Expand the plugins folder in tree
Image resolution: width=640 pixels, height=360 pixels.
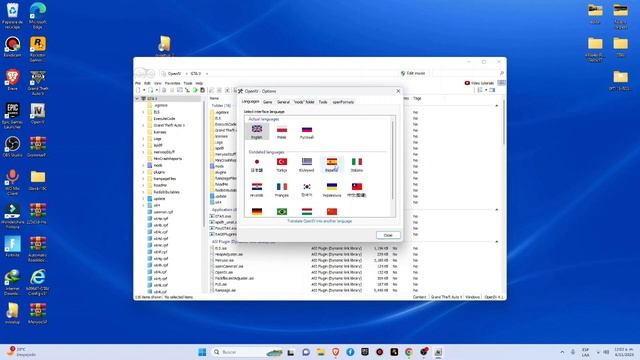(x=143, y=172)
